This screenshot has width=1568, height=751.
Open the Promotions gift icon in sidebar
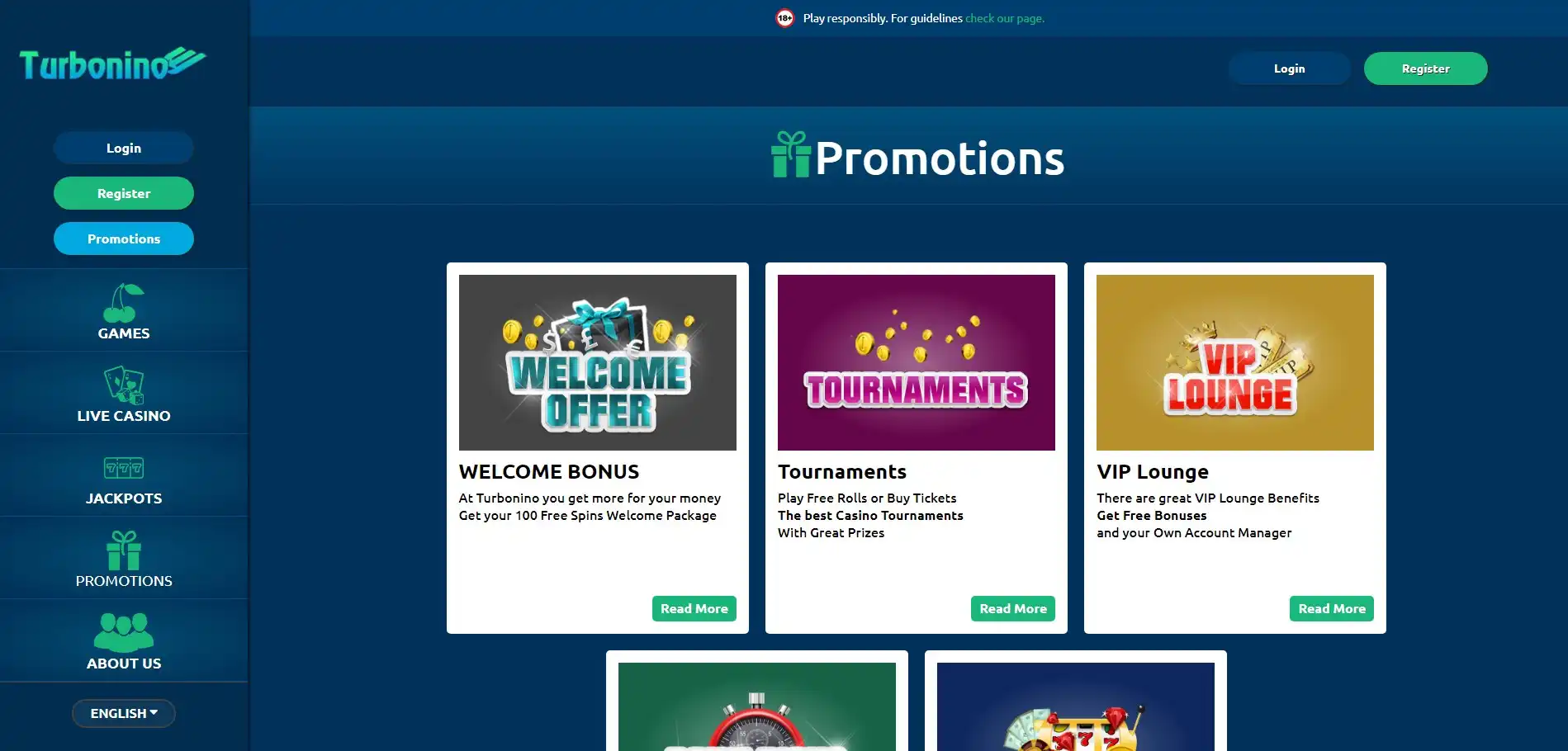pyautogui.click(x=124, y=550)
